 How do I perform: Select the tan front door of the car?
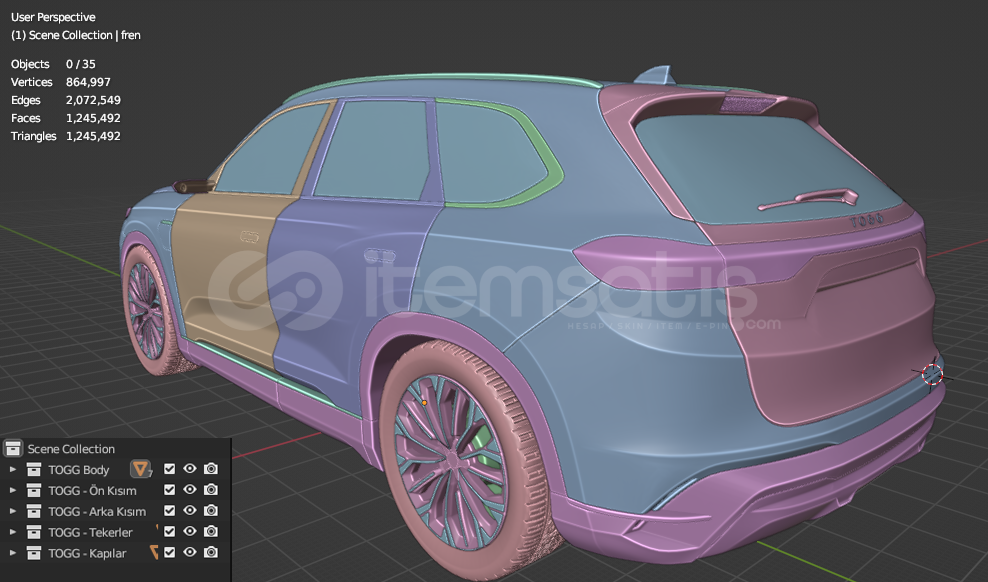(221, 271)
